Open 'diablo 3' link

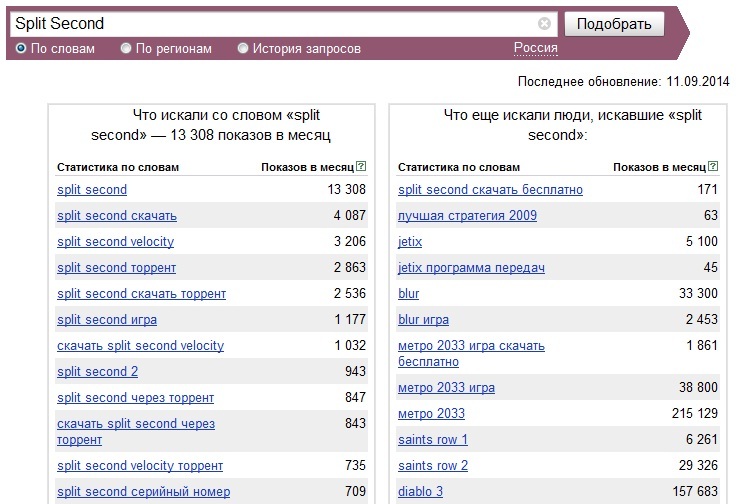click(x=421, y=492)
